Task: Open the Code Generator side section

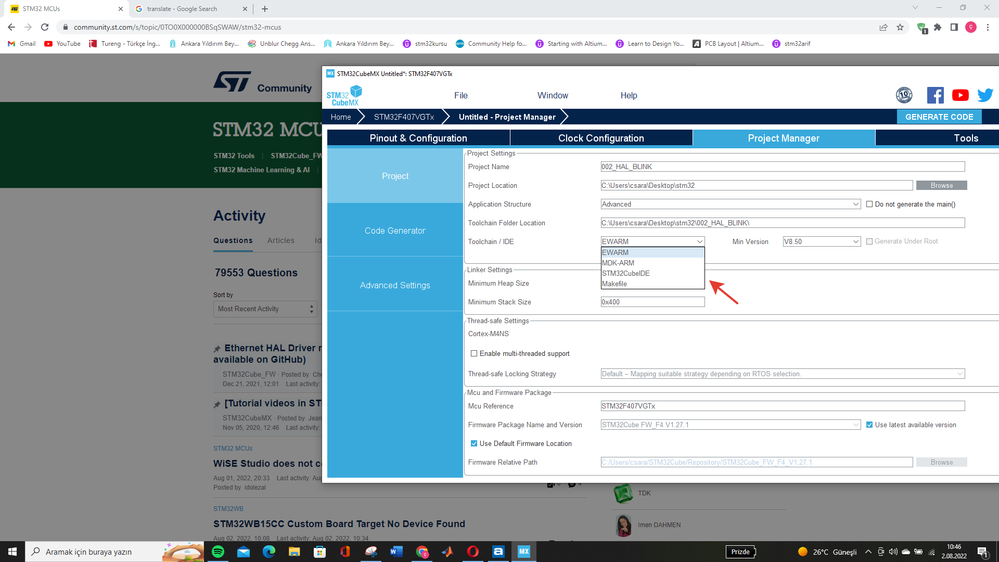Action: tap(395, 231)
